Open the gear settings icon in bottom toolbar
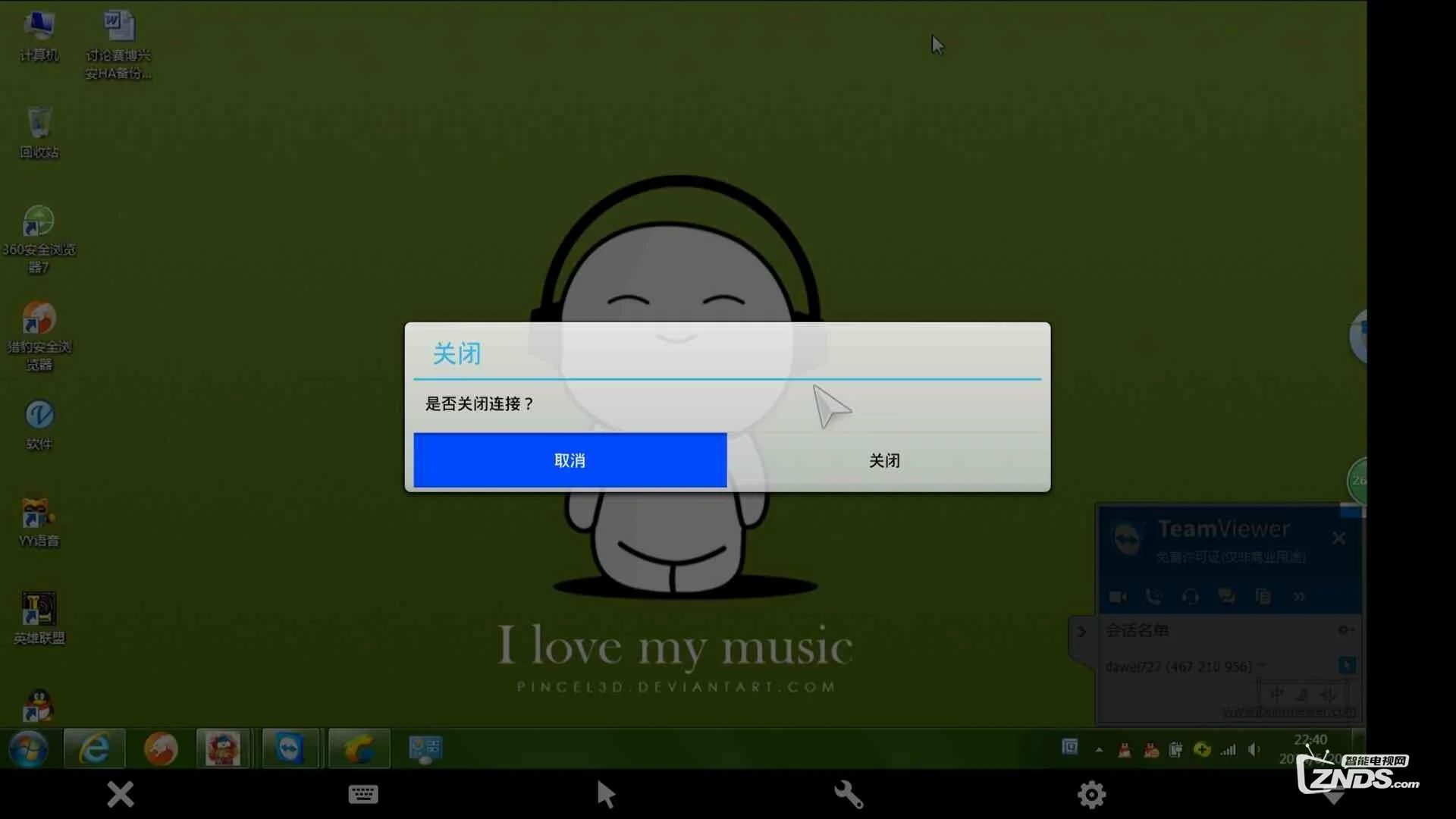1456x819 pixels. (1091, 795)
